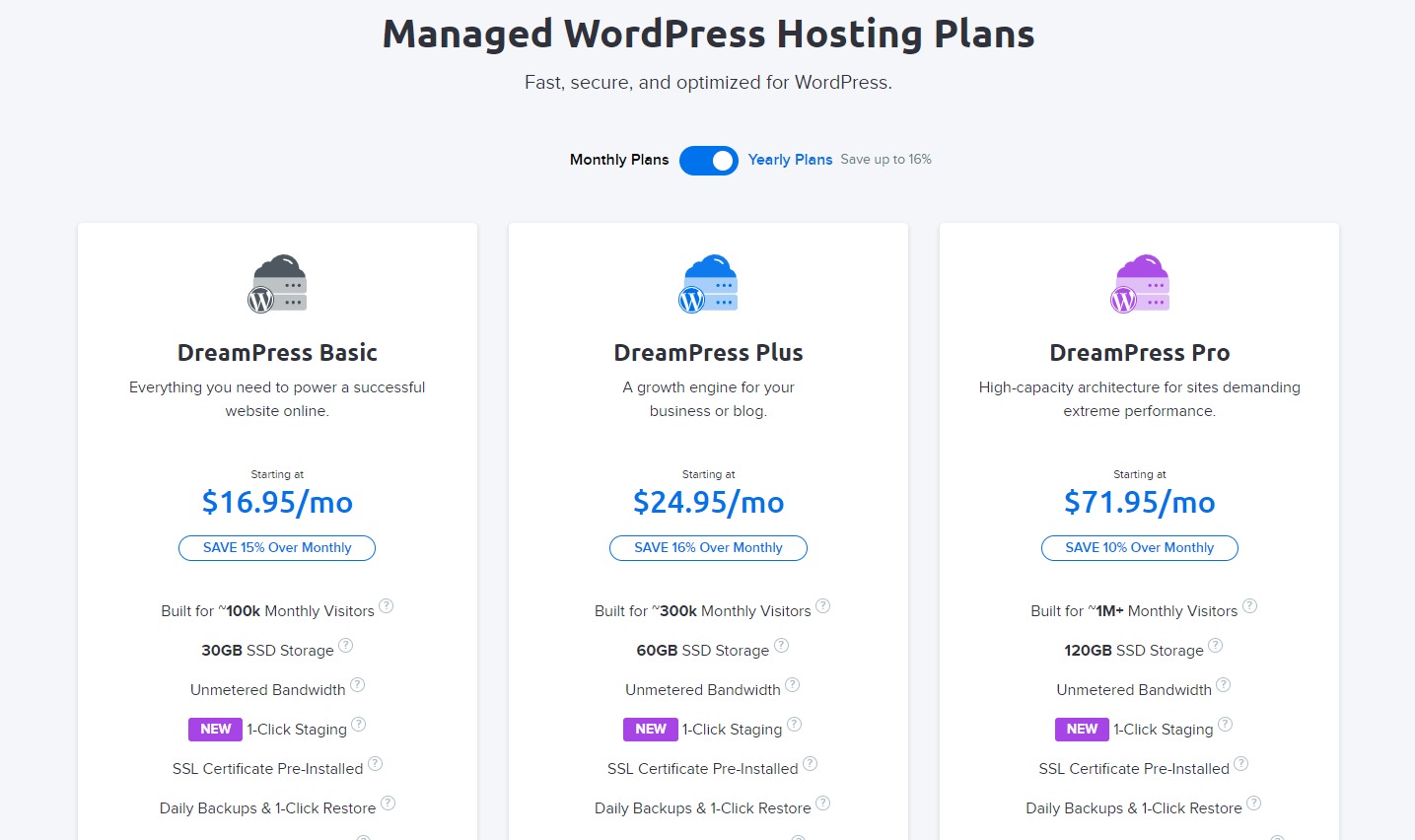Open Basic plan SSL Certificate help icon

click(x=376, y=764)
